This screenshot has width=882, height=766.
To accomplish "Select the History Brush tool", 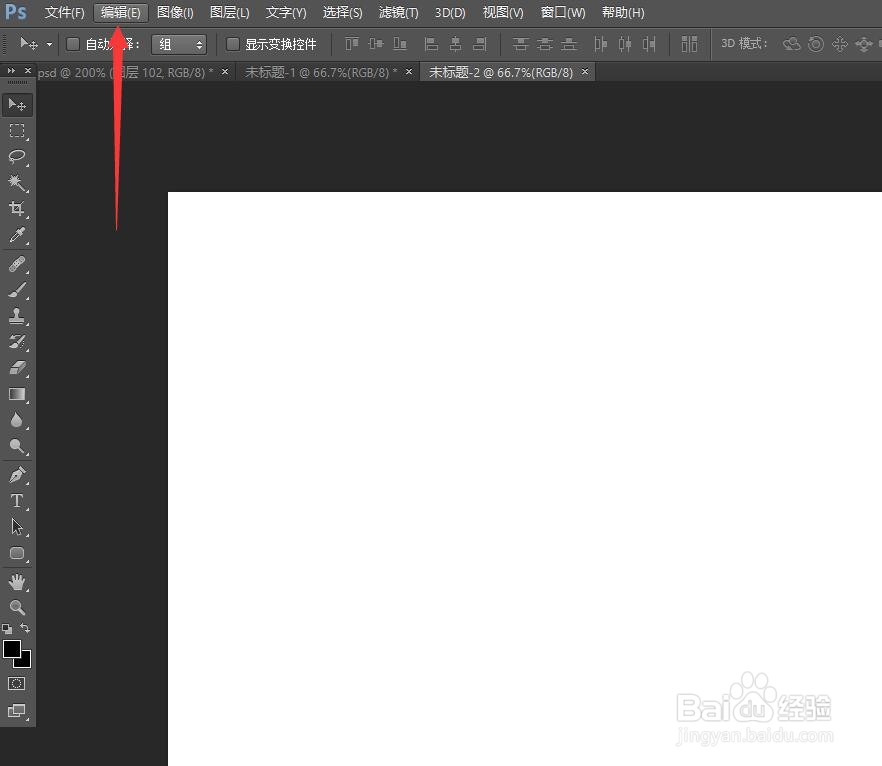I will pos(17,342).
